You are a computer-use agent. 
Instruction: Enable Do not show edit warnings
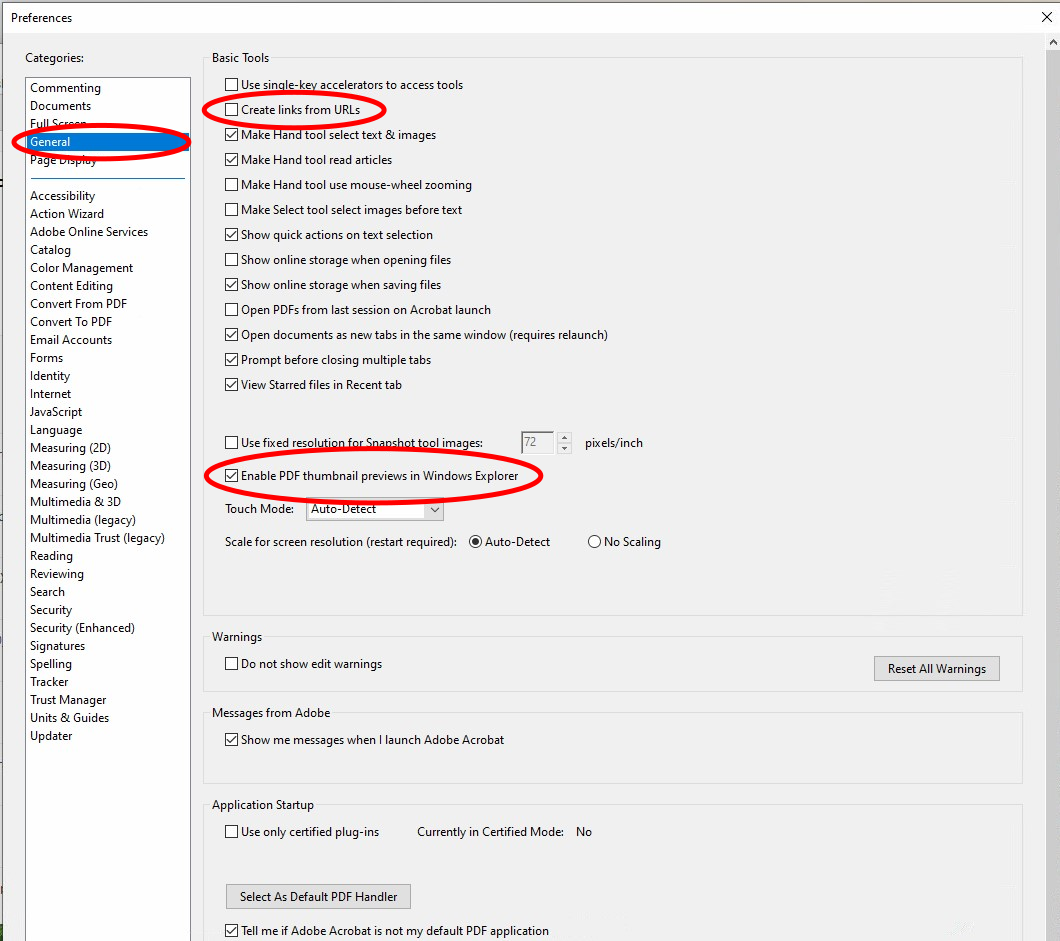point(232,664)
